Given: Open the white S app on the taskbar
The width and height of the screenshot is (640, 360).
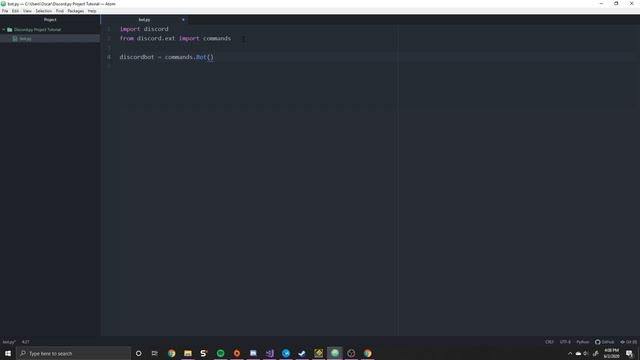Looking at the screenshot, I should click(204, 353).
